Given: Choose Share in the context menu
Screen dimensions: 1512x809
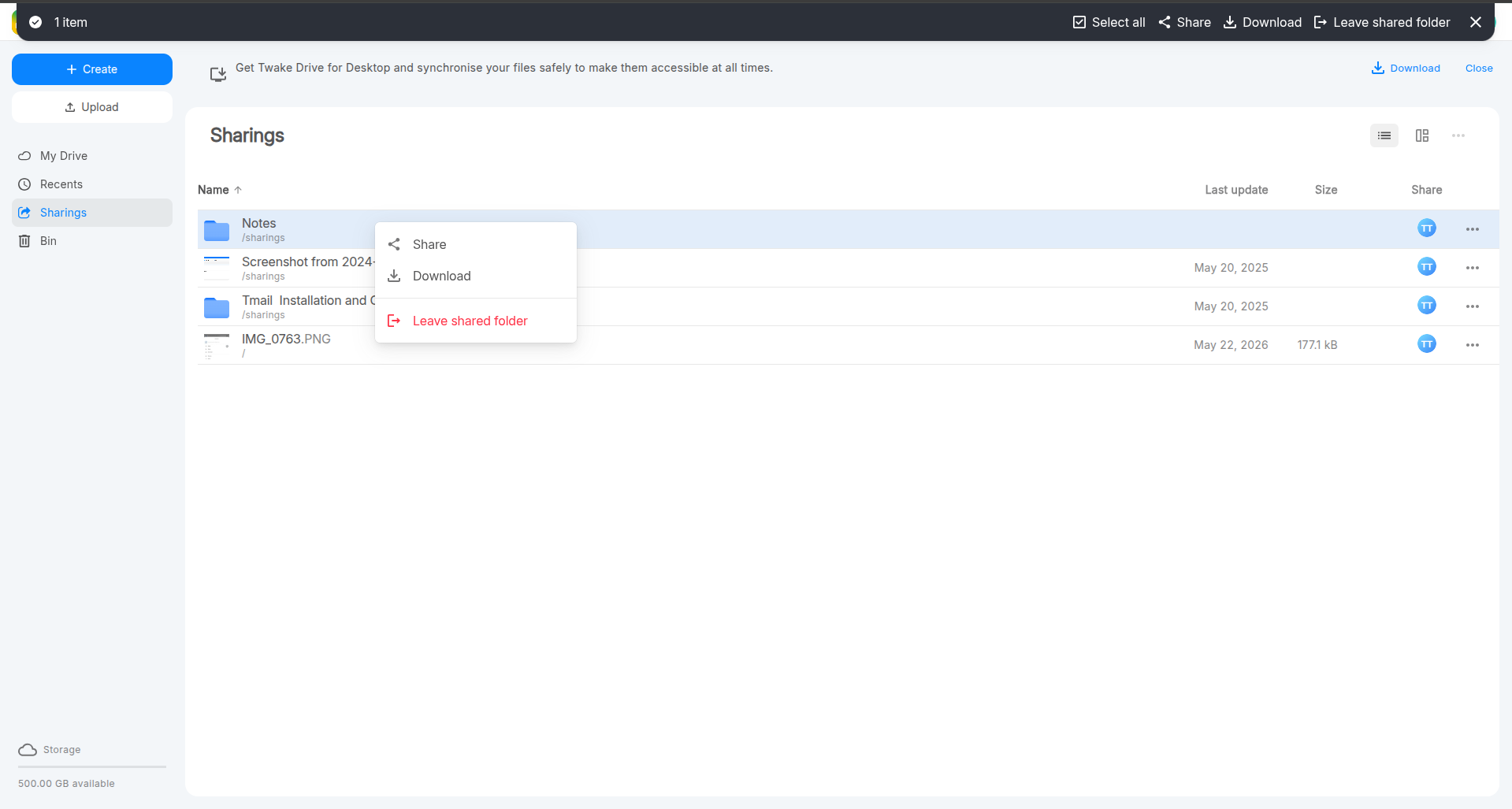Looking at the screenshot, I should [476, 244].
